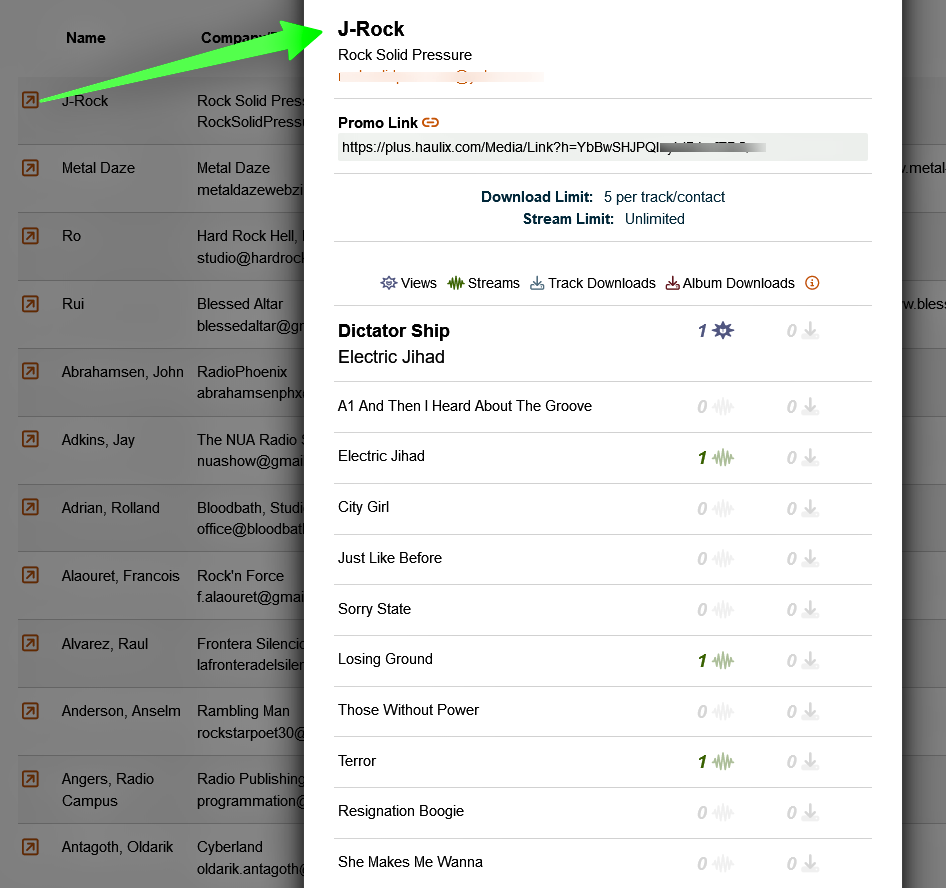Click Those Without Power download icon
The height and width of the screenshot is (888, 946).
[810, 711]
